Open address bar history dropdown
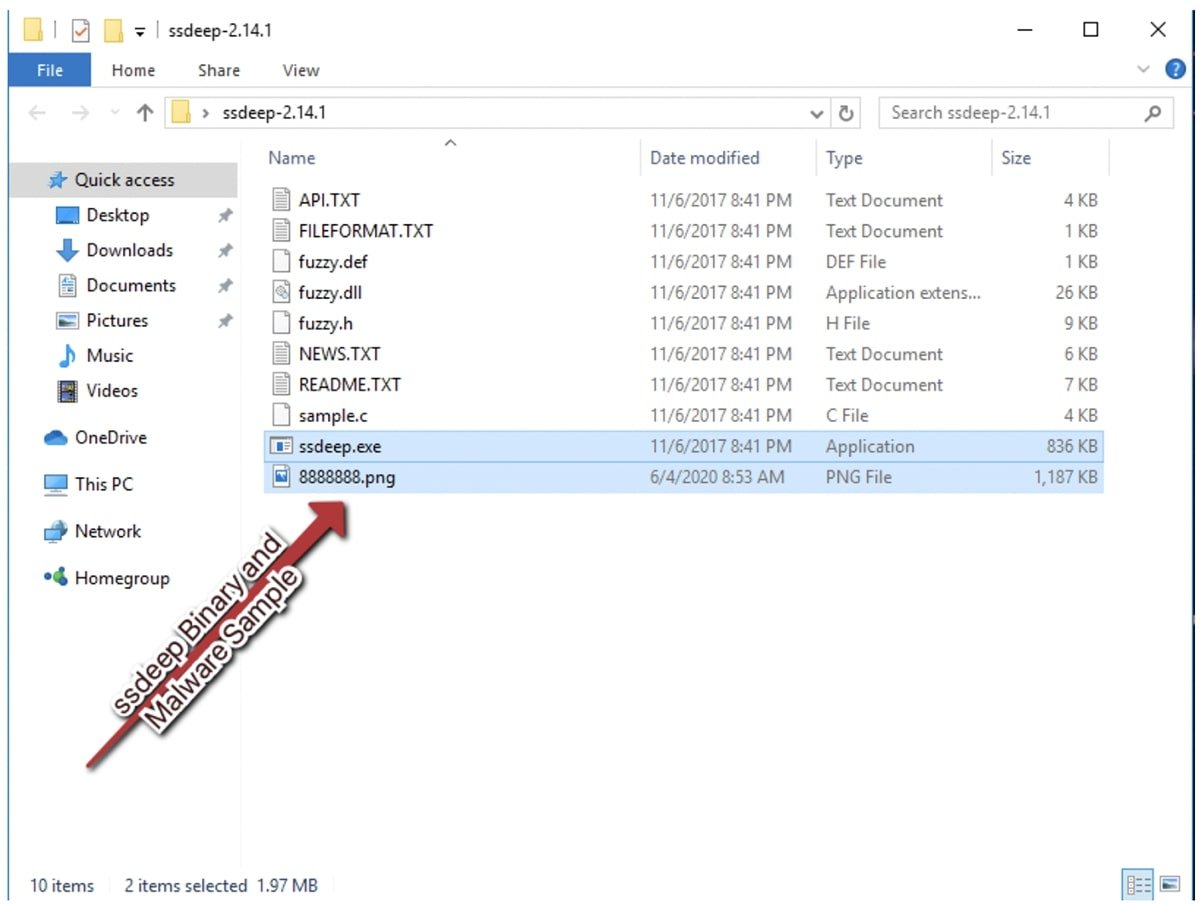 (x=817, y=114)
